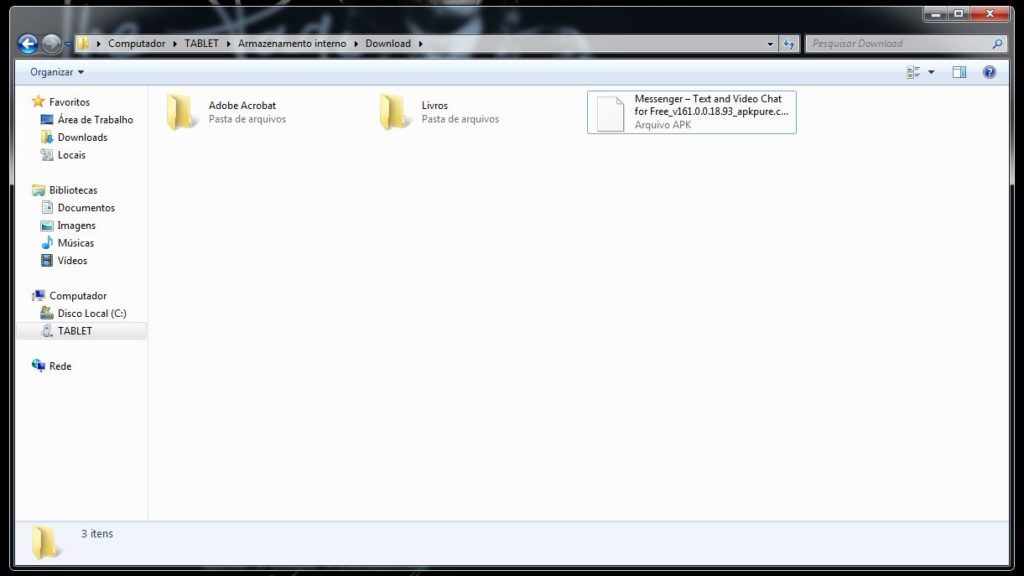Open Locais in the sidebar
Screen dimensions: 1024x576
[x=71, y=155]
